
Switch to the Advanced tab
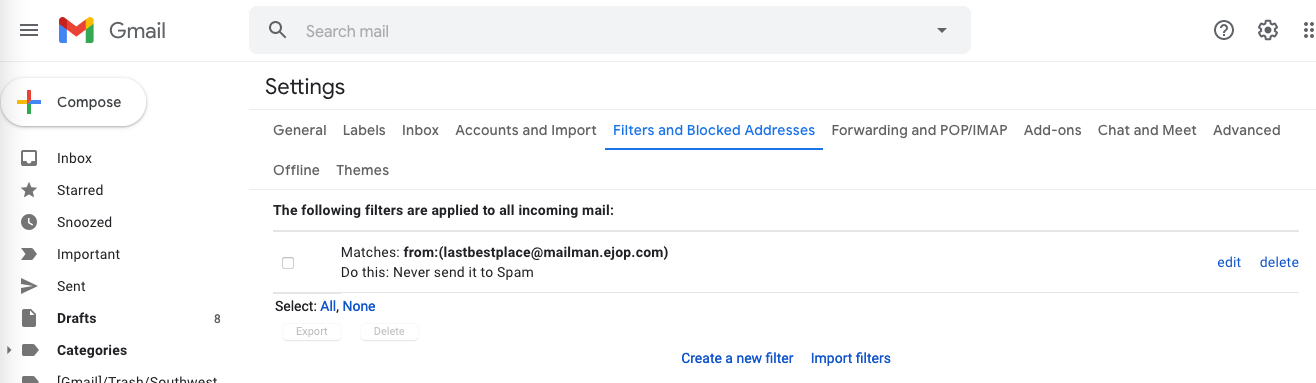tap(1247, 130)
